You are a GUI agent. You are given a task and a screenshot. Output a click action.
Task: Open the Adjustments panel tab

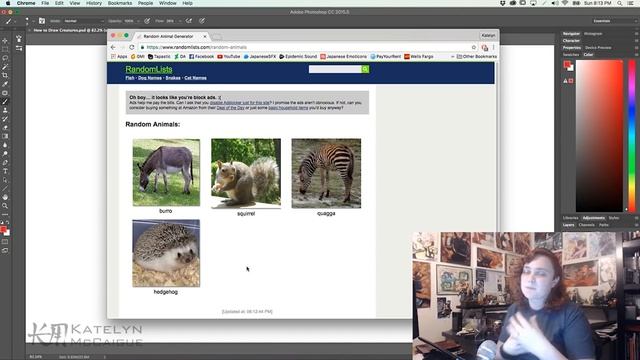click(593, 218)
